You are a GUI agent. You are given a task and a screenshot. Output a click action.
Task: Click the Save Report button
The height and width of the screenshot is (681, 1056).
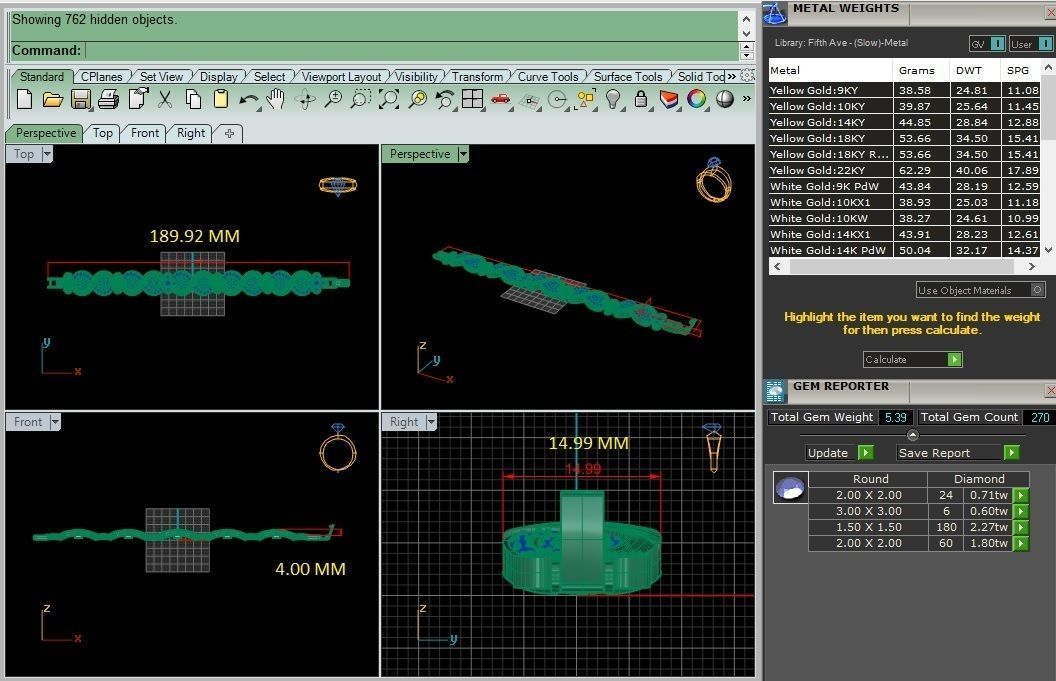[958, 453]
